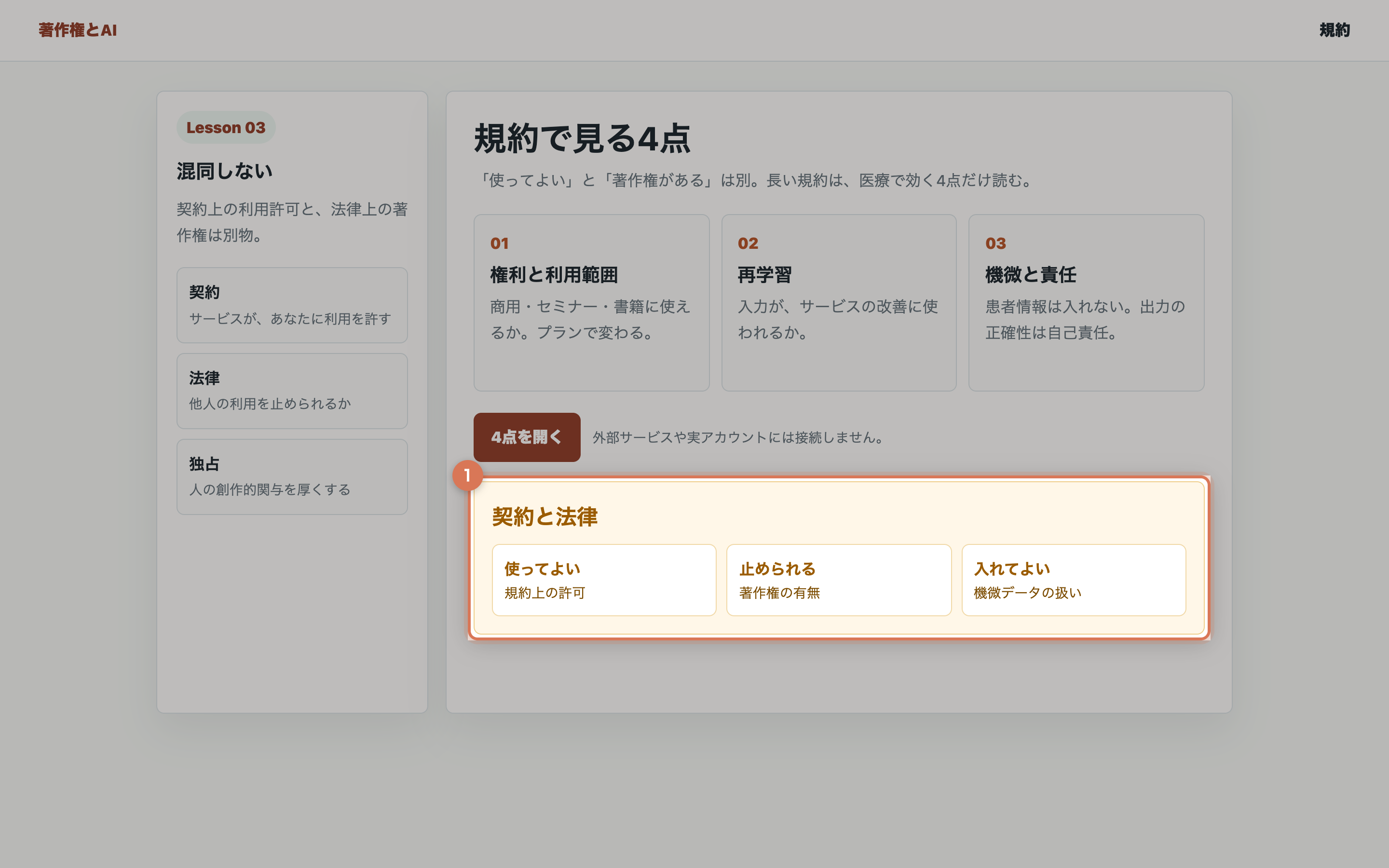Click the subtitle beginning 「使ってよい」と

tap(755, 180)
